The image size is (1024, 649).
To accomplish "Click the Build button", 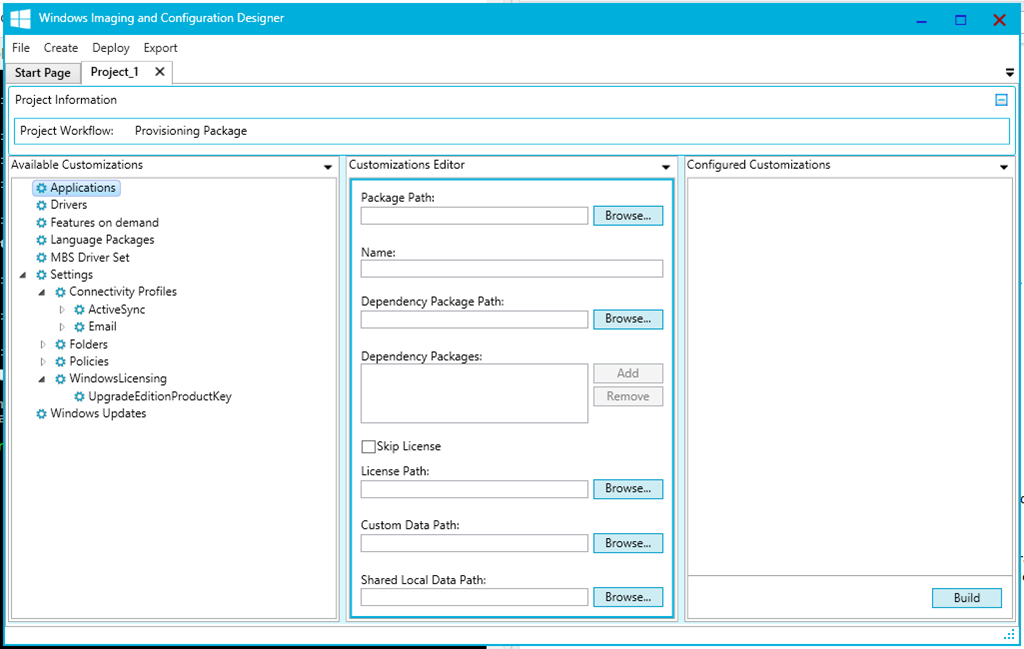I will tap(966, 598).
